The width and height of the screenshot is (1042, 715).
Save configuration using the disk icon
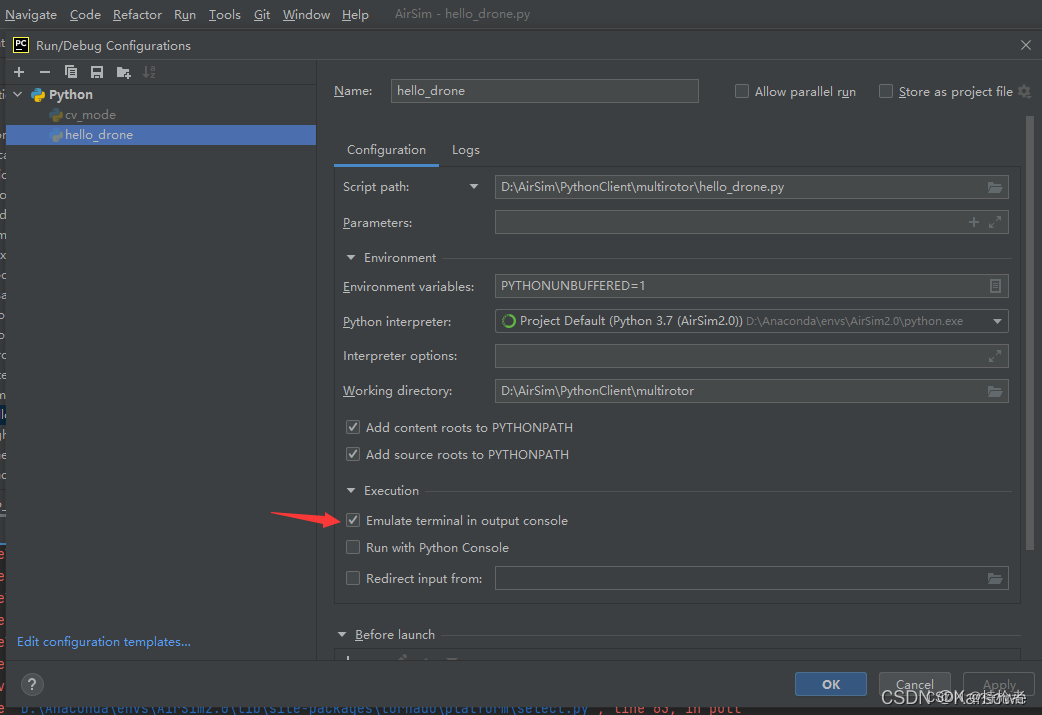[x=97, y=72]
